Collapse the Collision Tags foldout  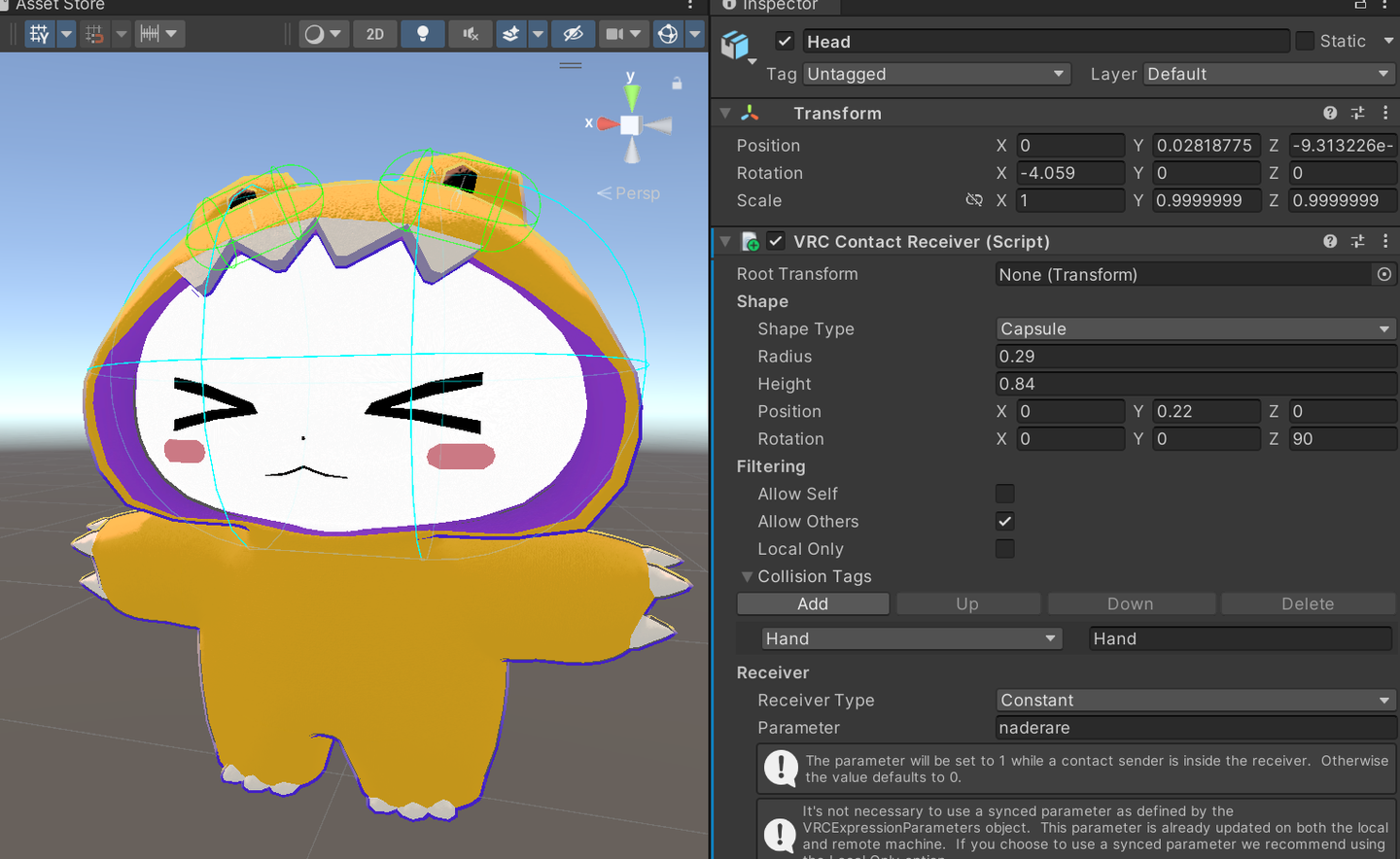point(747,576)
